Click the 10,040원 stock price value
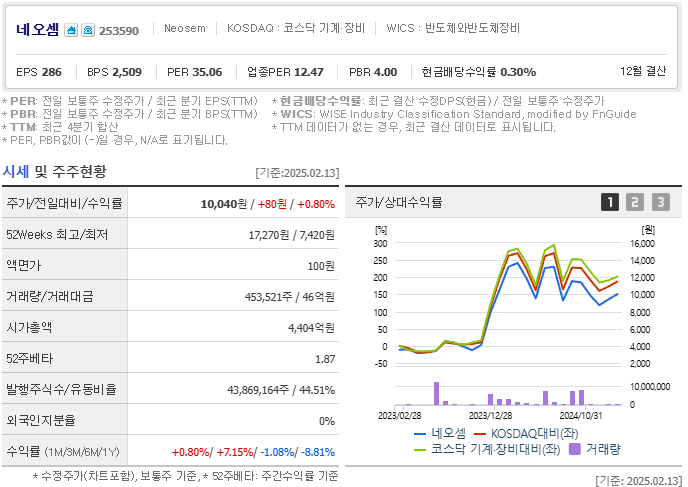Image resolution: width=688 pixels, height=487 pixels. [224, 204]
